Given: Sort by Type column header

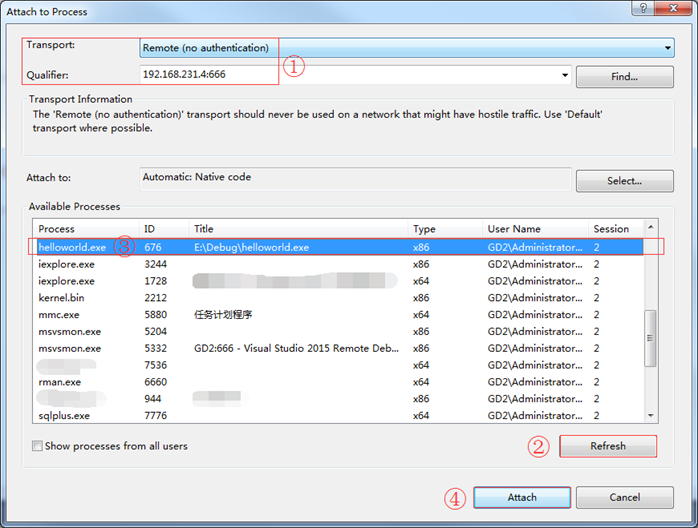Looking at the screenshot, I should pos(445,229).
